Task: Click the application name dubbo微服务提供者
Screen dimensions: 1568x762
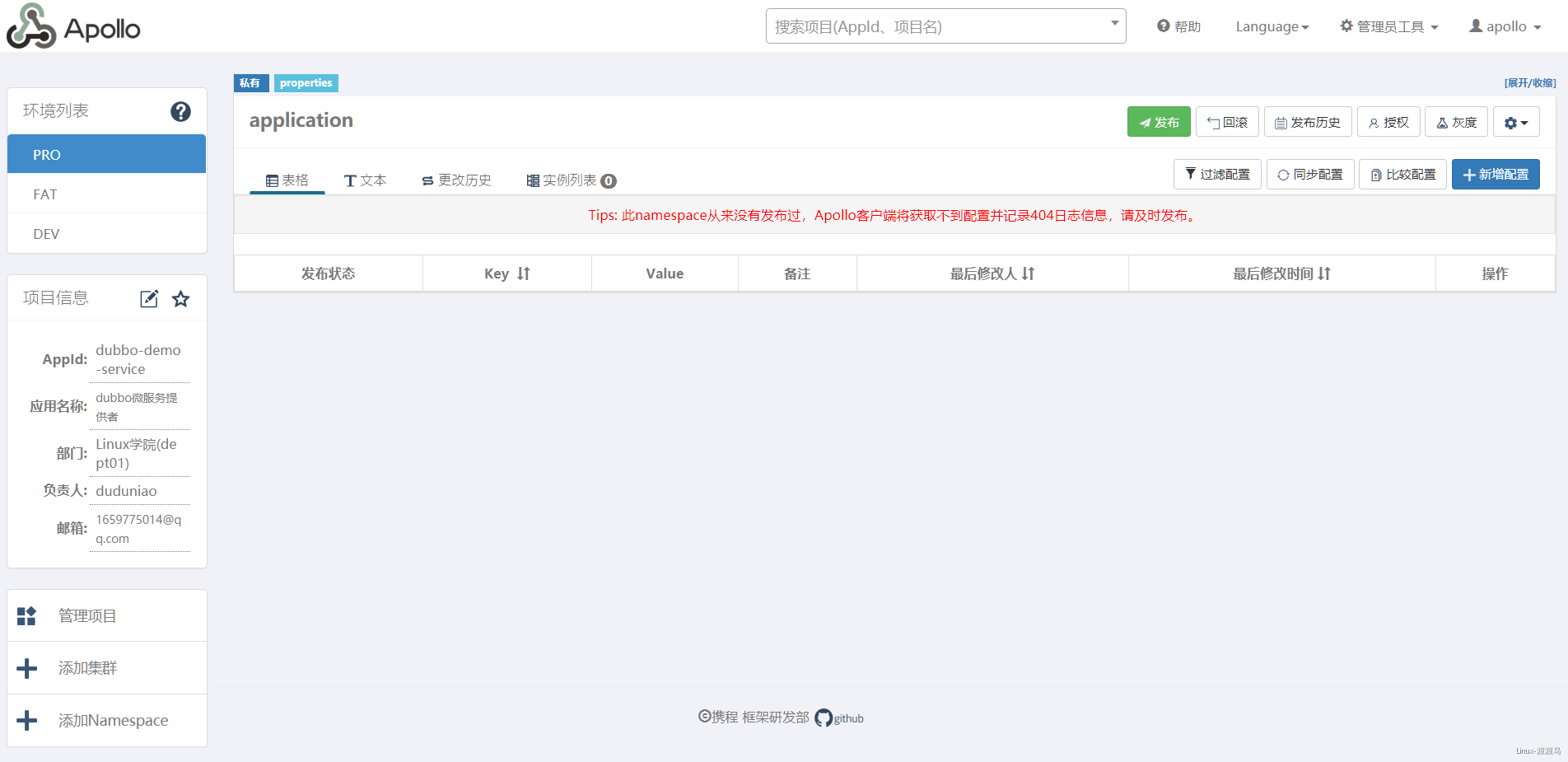Action: tap(137, 407)
